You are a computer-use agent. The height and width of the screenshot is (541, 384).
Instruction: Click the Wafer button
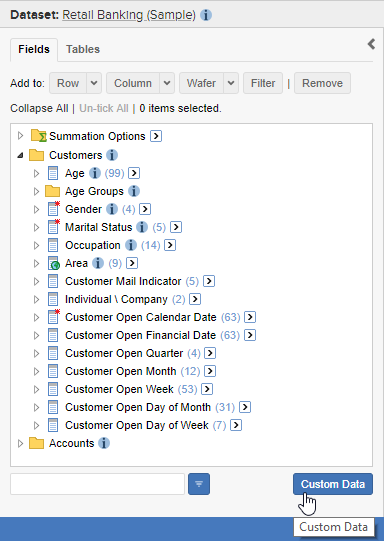[x=201, y=83]
